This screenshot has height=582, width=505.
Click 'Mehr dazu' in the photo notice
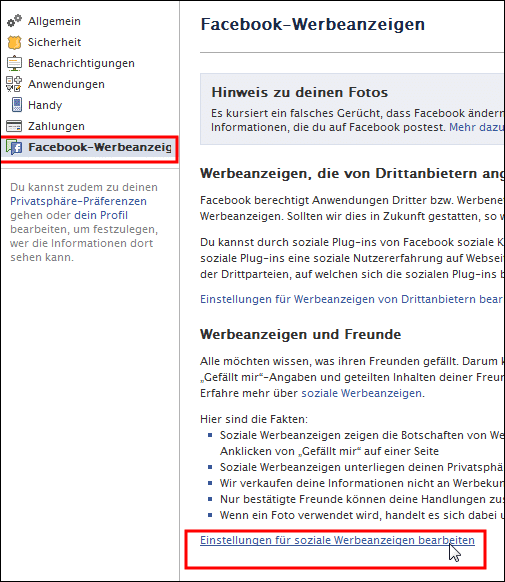(x=476, y=127)
